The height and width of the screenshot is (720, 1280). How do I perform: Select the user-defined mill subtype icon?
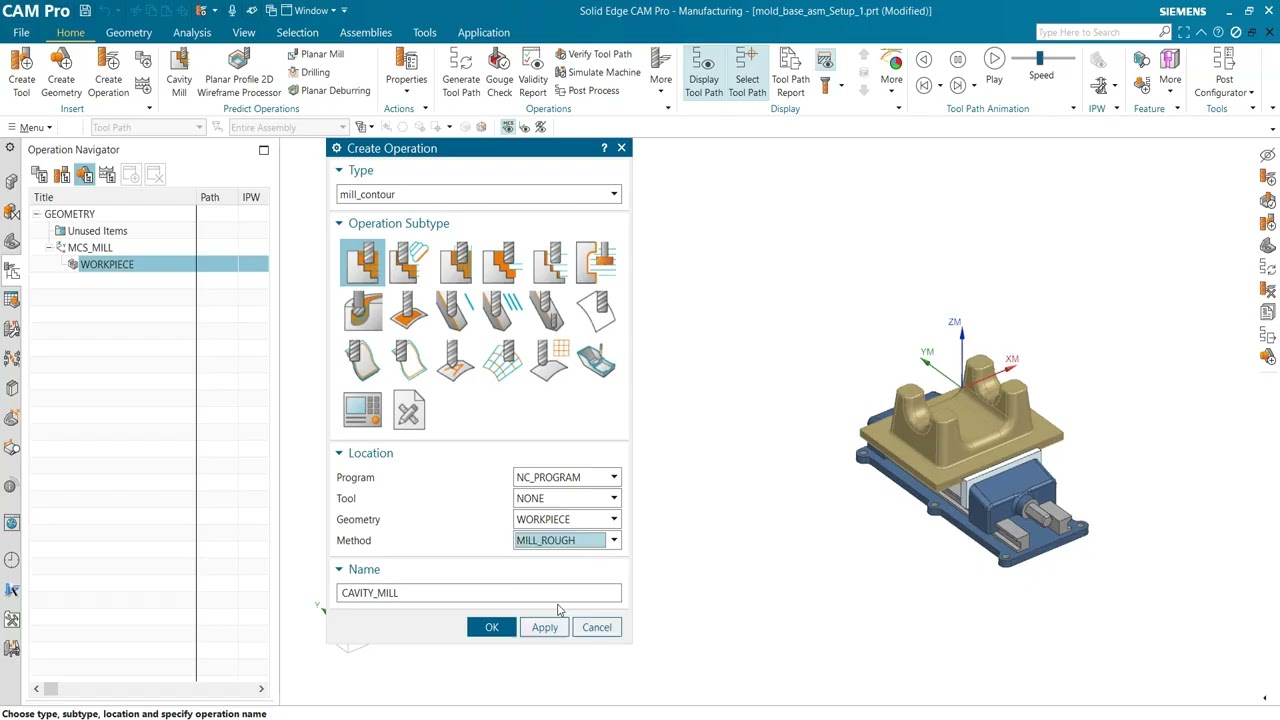point(409,409)
